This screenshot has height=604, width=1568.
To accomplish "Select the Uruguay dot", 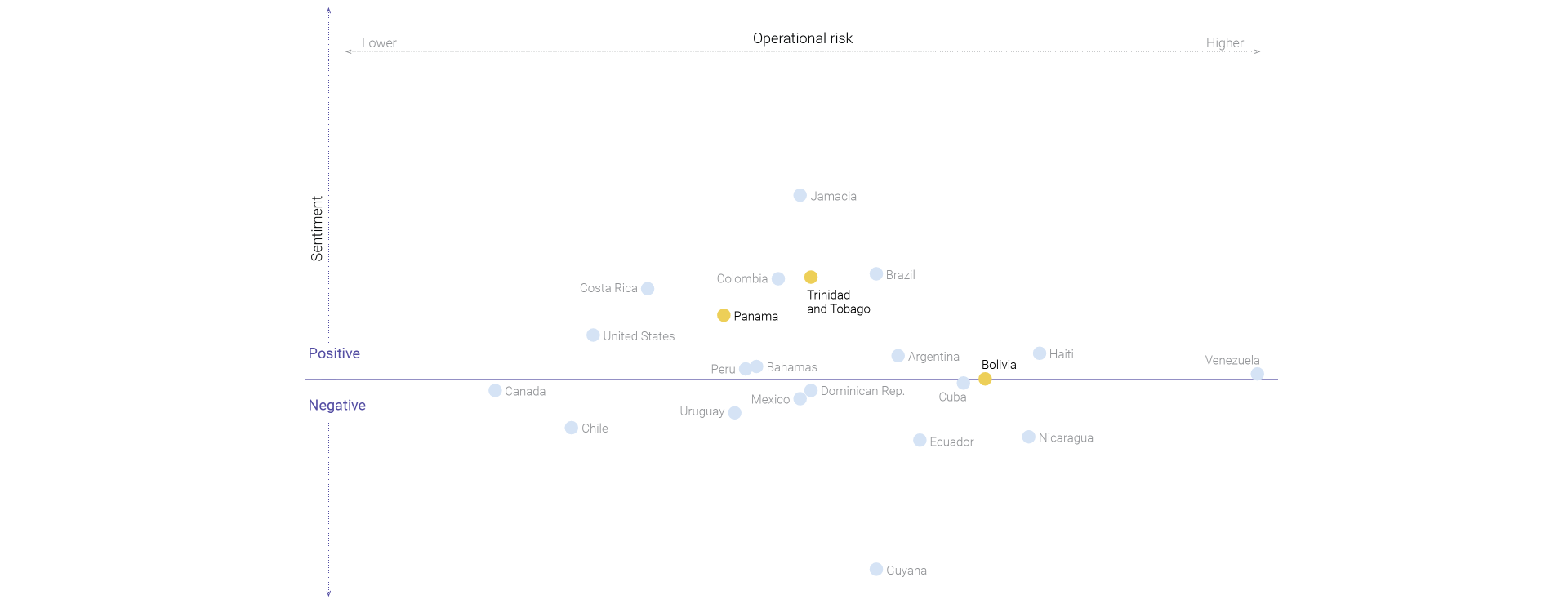I will (735, 413).
